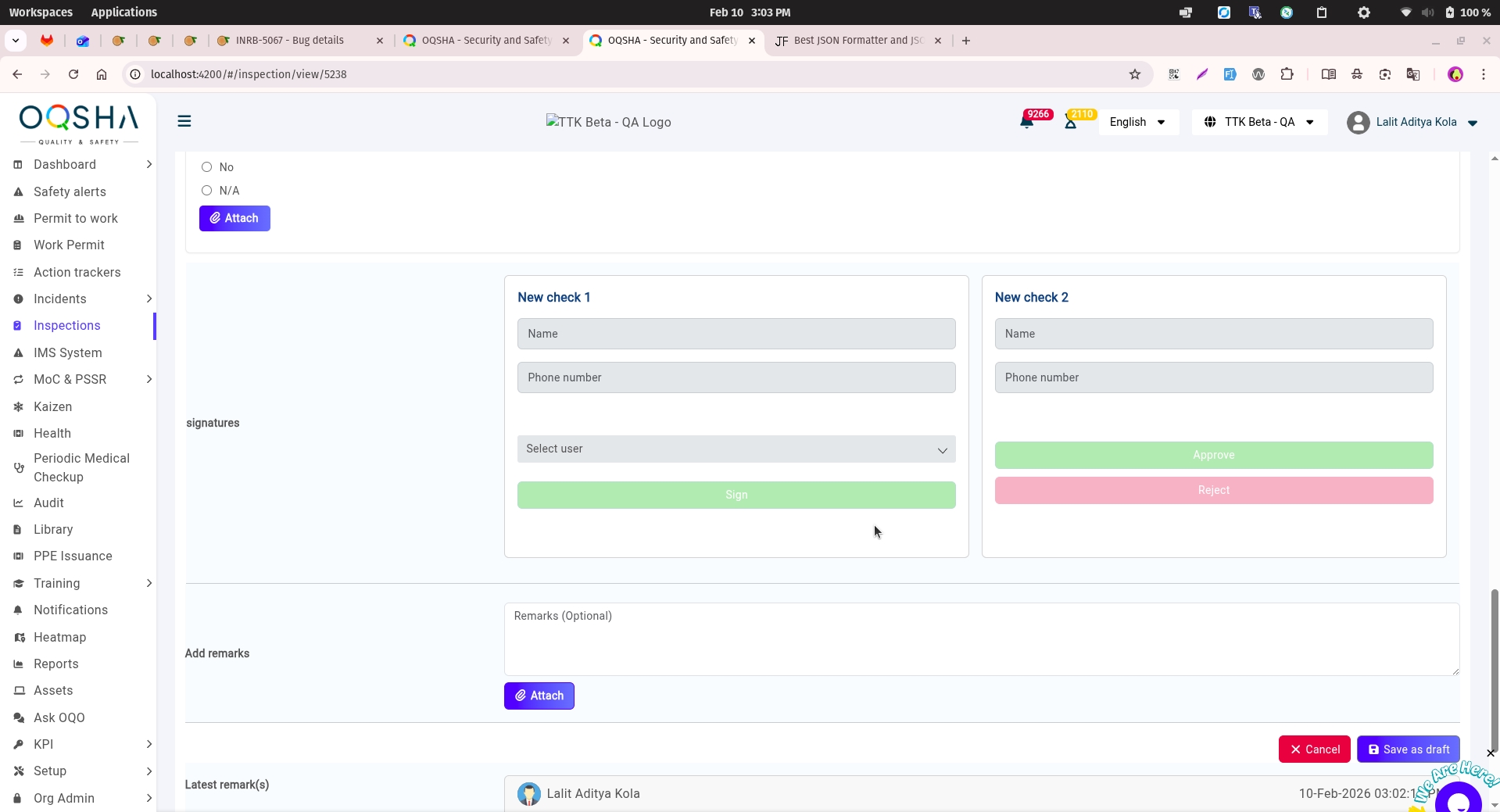Click the page vertical scrollbar
This screenshot has width=1500, height=812.
[1495, 664]
